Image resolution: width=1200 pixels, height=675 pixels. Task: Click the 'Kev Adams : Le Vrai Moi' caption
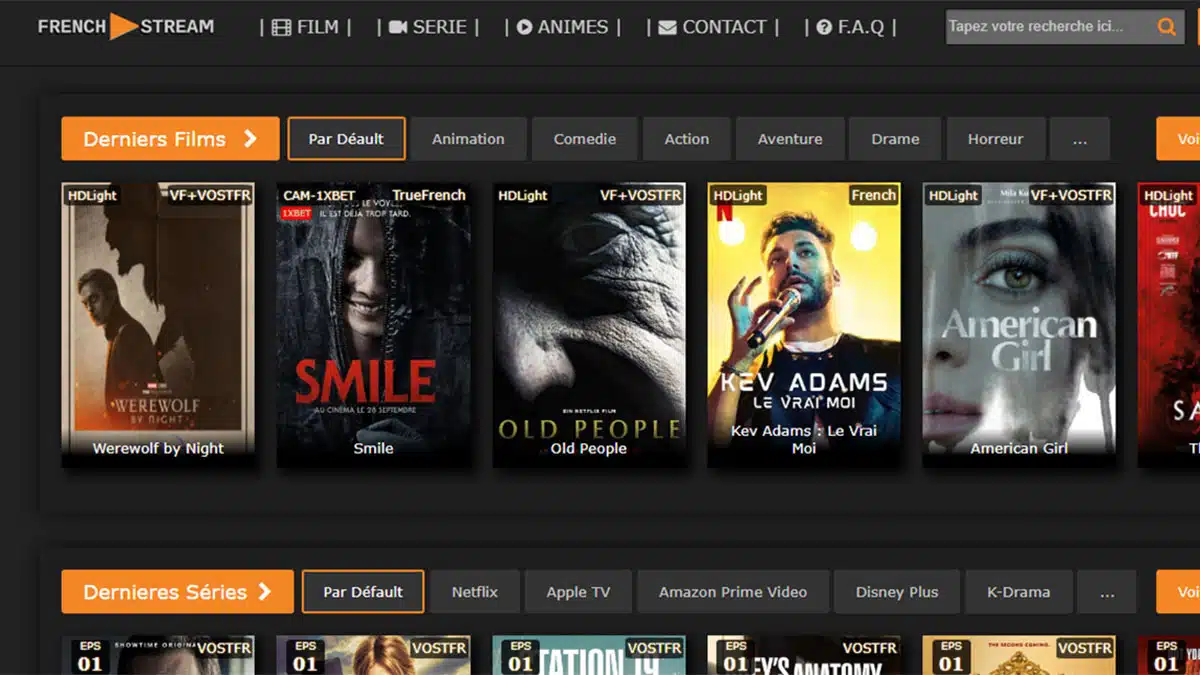804,439
